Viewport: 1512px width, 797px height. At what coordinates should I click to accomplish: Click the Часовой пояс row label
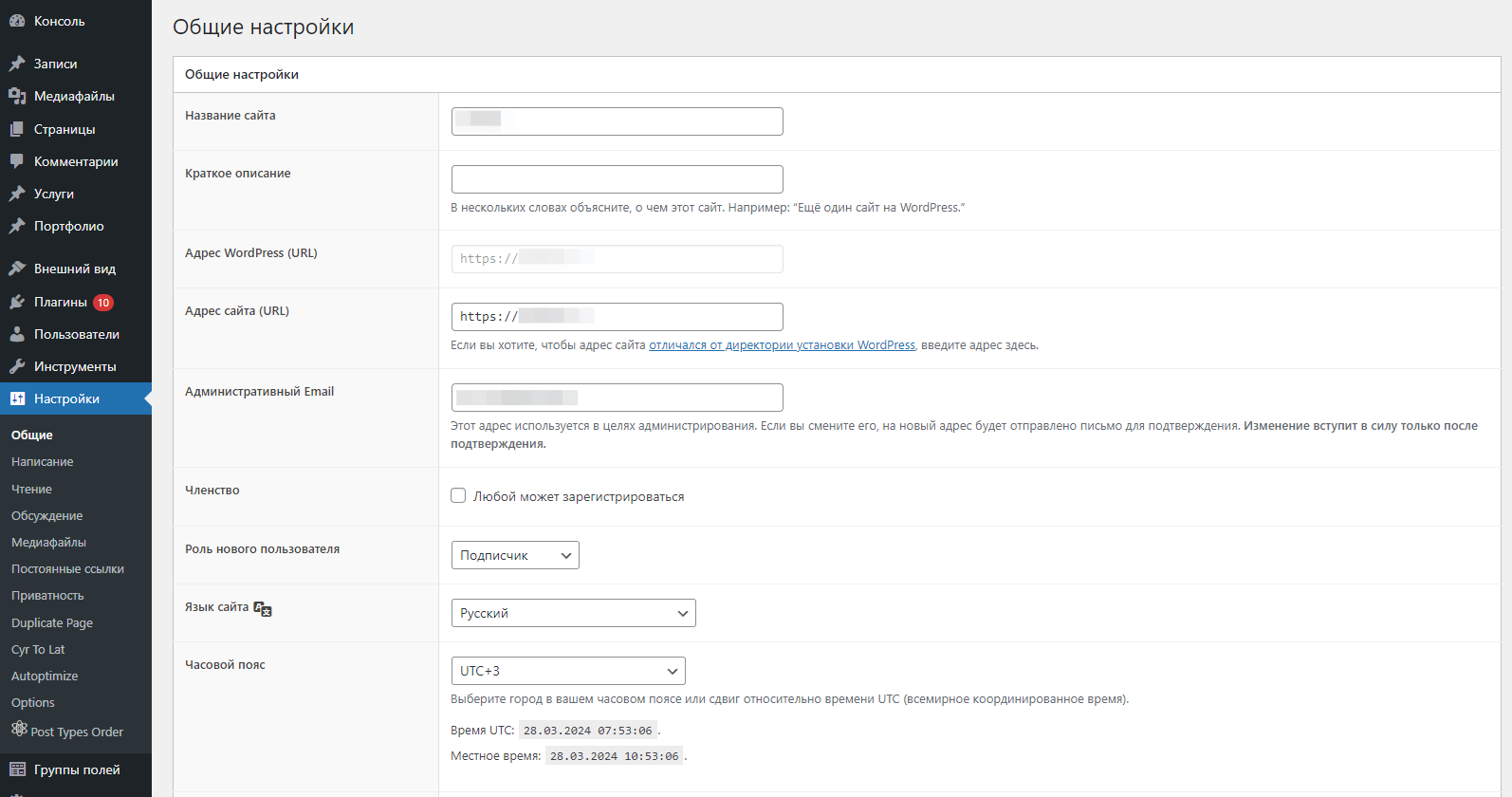tap(225, 665)
